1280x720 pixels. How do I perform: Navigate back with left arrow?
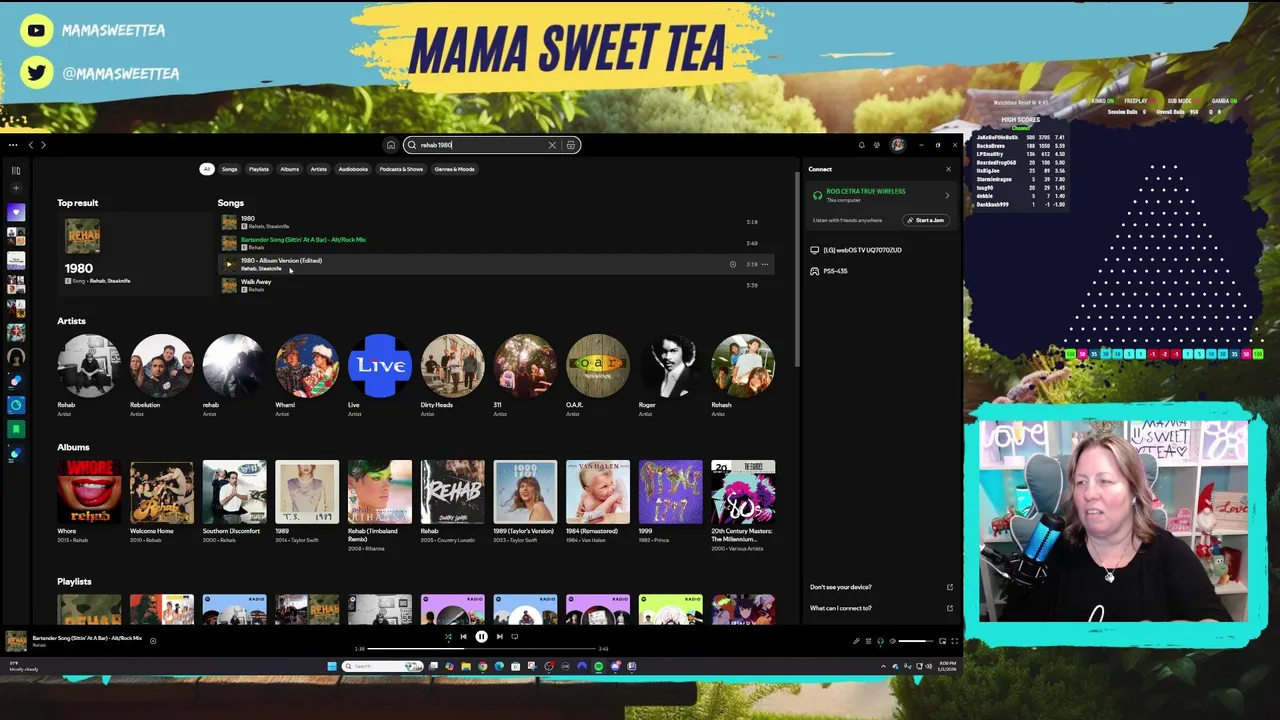coord(31,145)
